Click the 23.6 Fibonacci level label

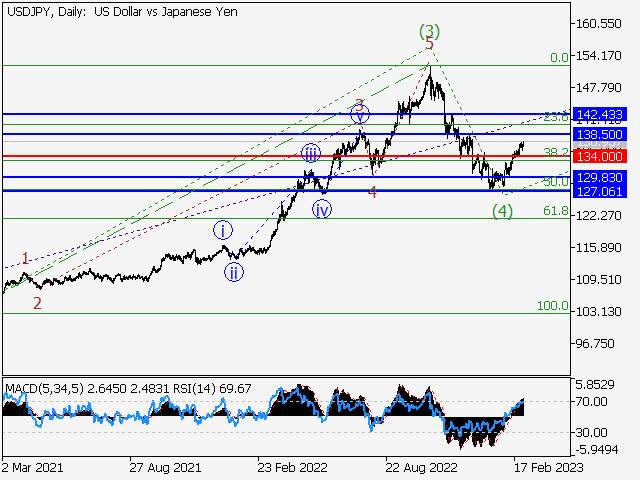(556, 117)
